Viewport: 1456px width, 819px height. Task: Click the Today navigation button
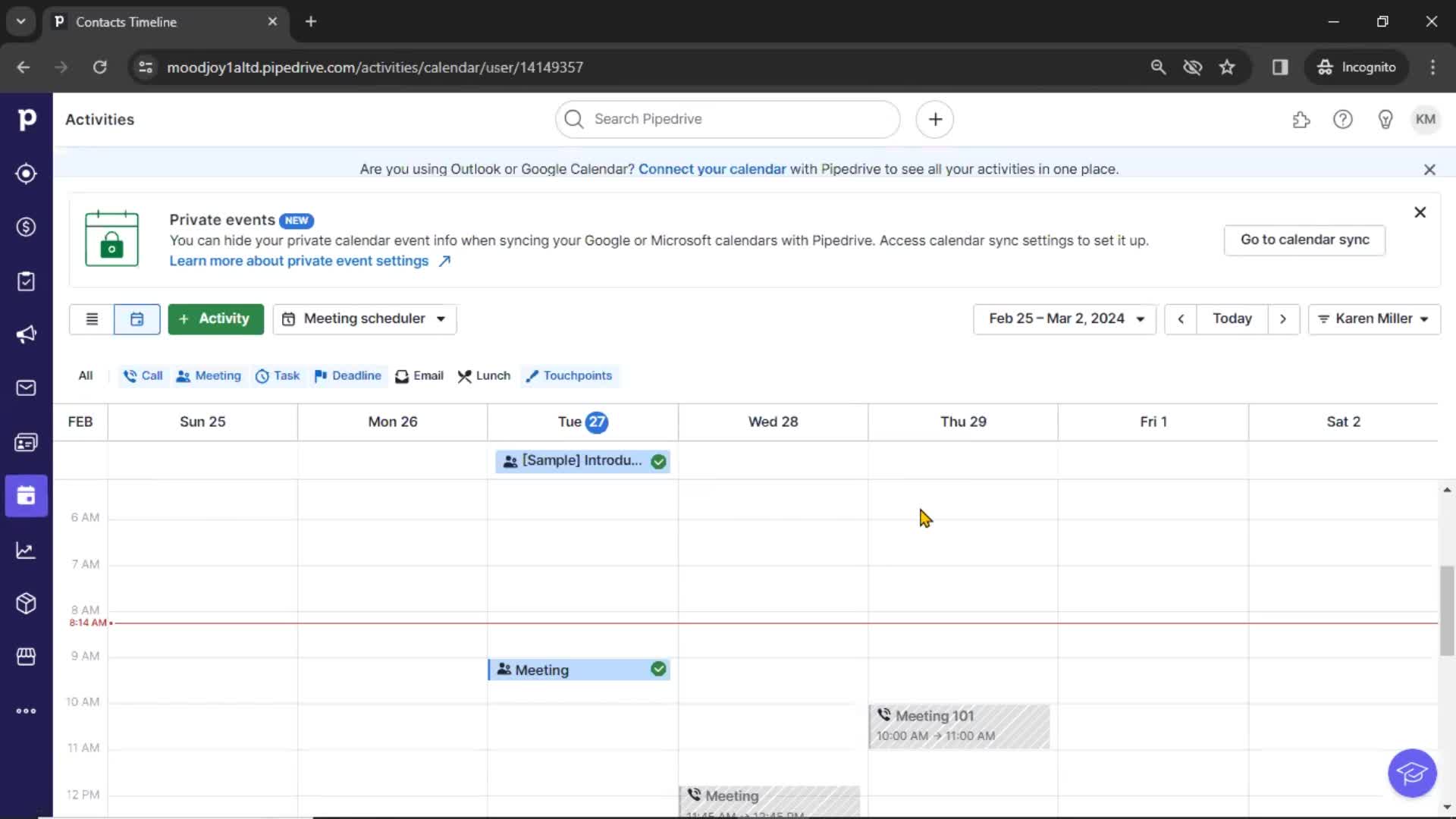tap(1232, 318)
